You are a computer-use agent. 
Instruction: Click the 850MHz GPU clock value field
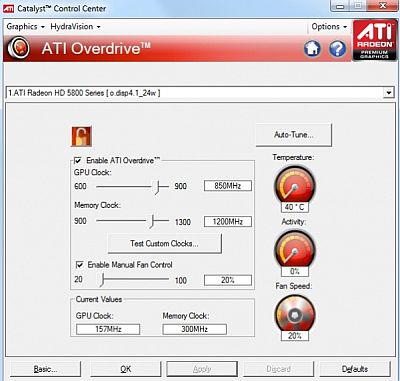228,186
